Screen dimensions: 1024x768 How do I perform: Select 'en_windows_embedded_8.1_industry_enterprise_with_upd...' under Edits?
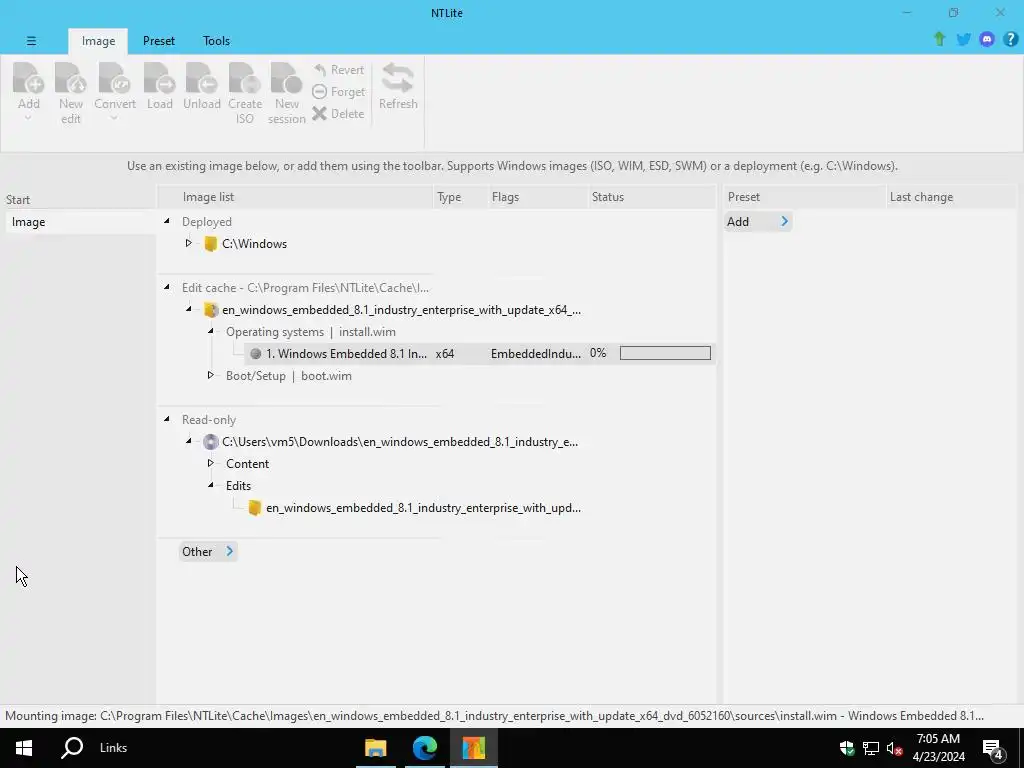(423, 508)
